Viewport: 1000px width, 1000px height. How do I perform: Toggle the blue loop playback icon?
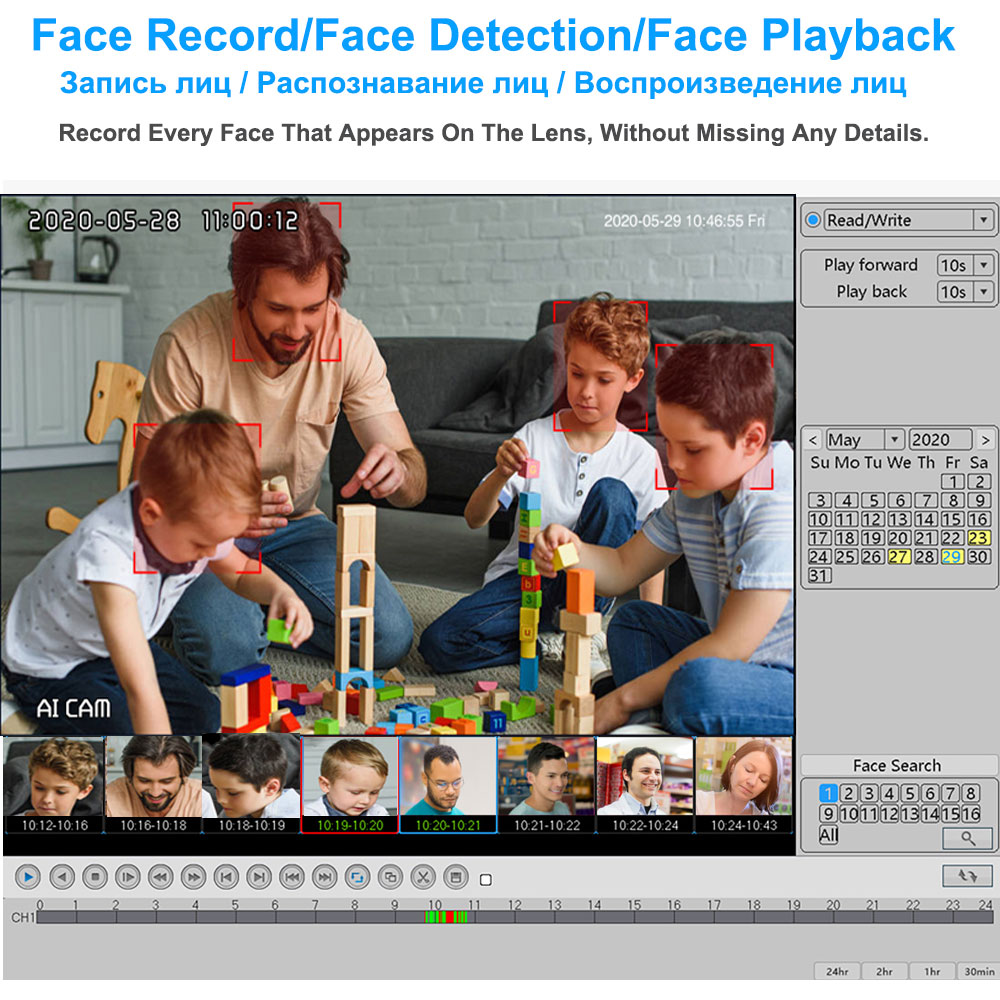pyautogui.click(x=357, y=878)
